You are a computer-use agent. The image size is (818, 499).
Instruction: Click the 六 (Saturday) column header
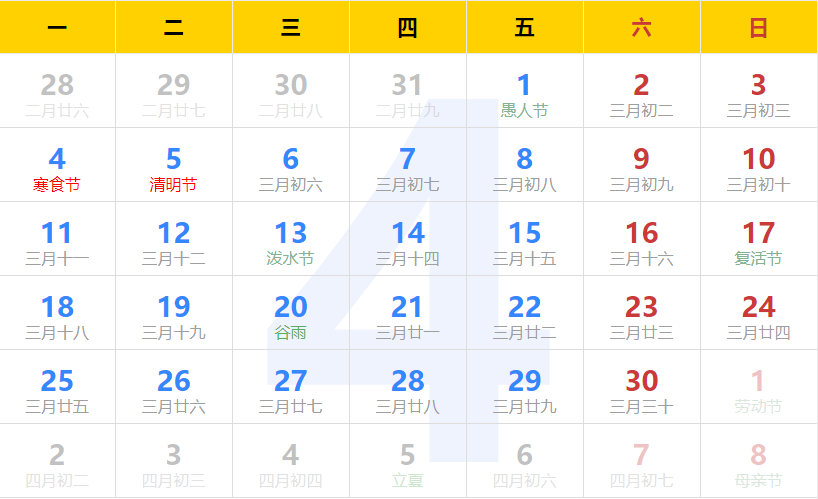pos(641,28)
